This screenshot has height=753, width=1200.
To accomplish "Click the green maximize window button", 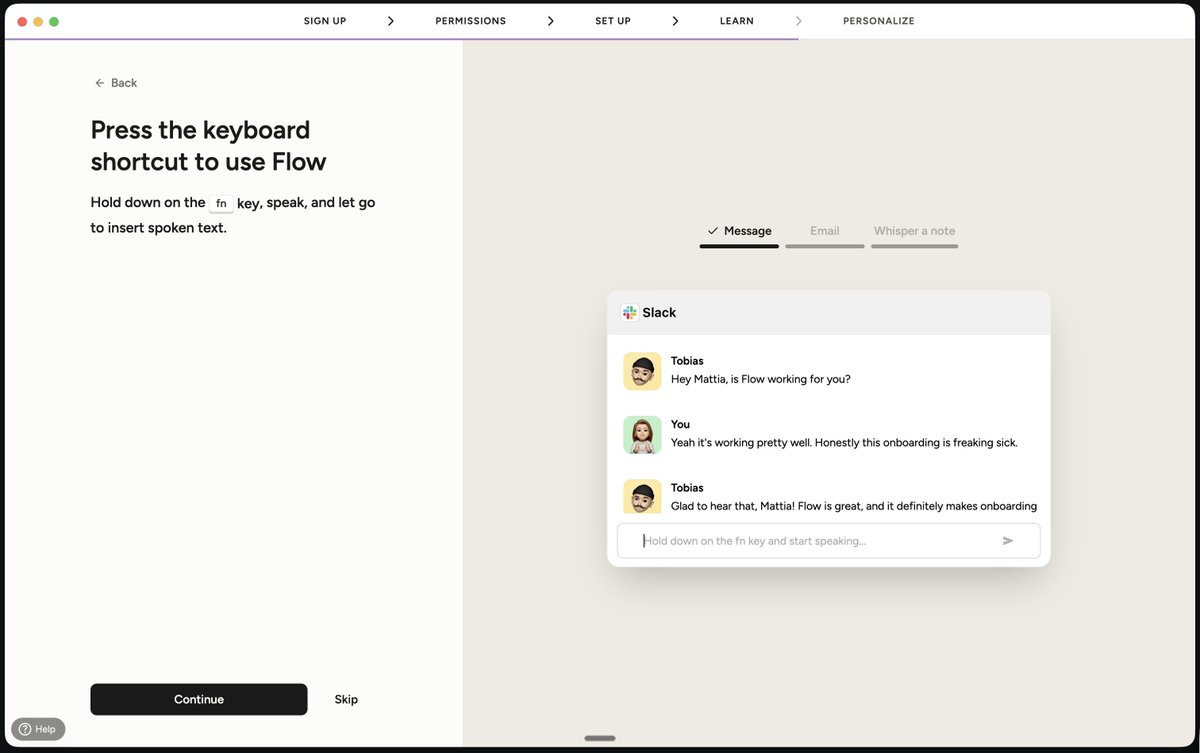I will 54,21.
